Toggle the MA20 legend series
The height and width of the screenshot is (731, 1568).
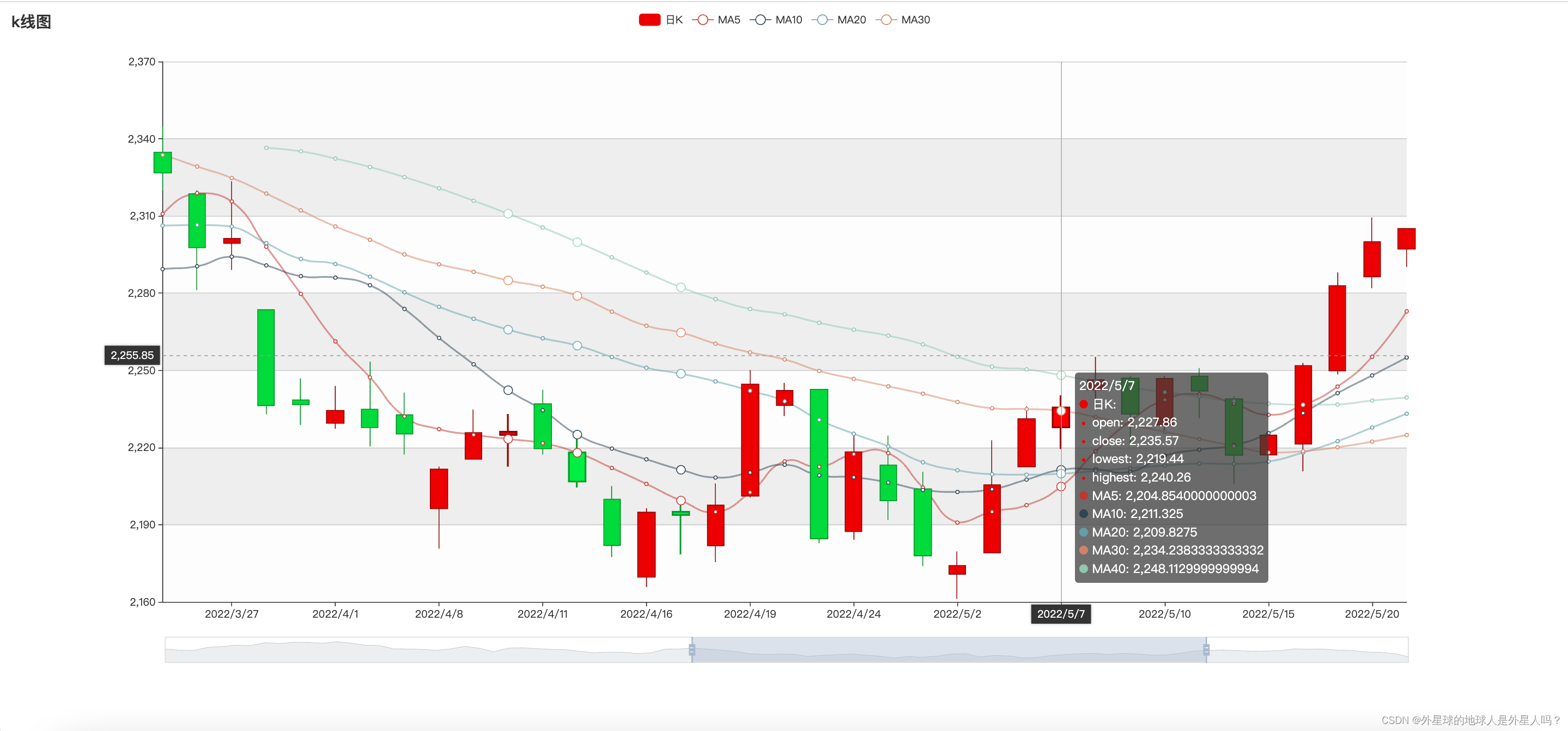point(839,20)
